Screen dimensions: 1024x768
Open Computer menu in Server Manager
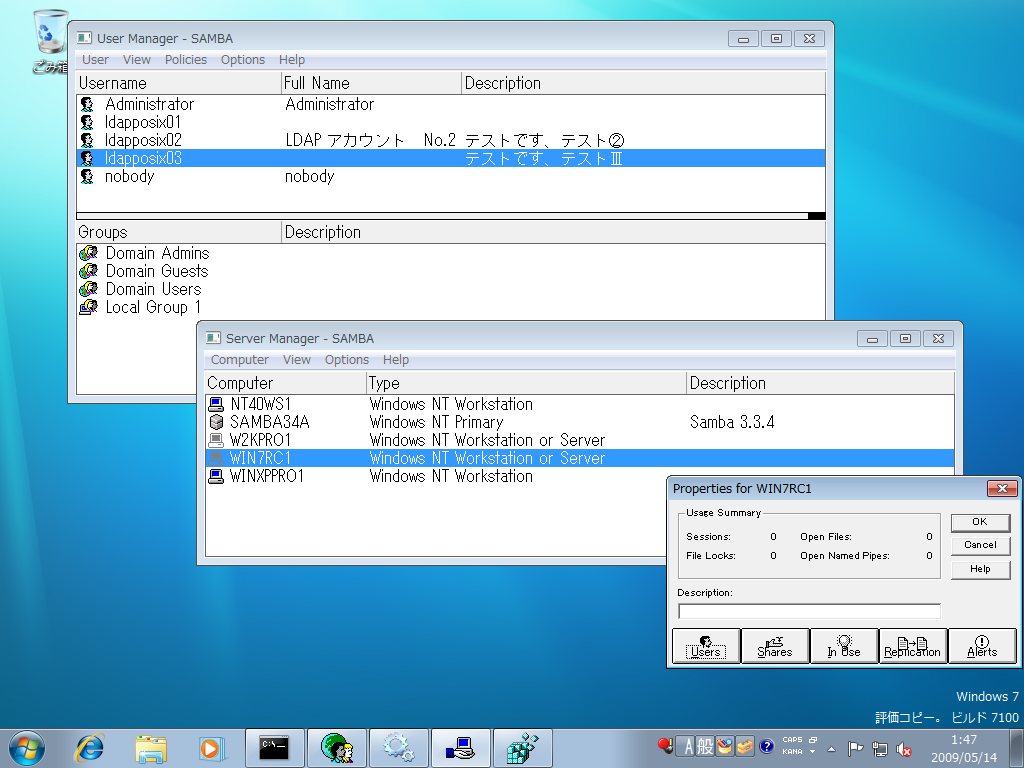point(240,359)
